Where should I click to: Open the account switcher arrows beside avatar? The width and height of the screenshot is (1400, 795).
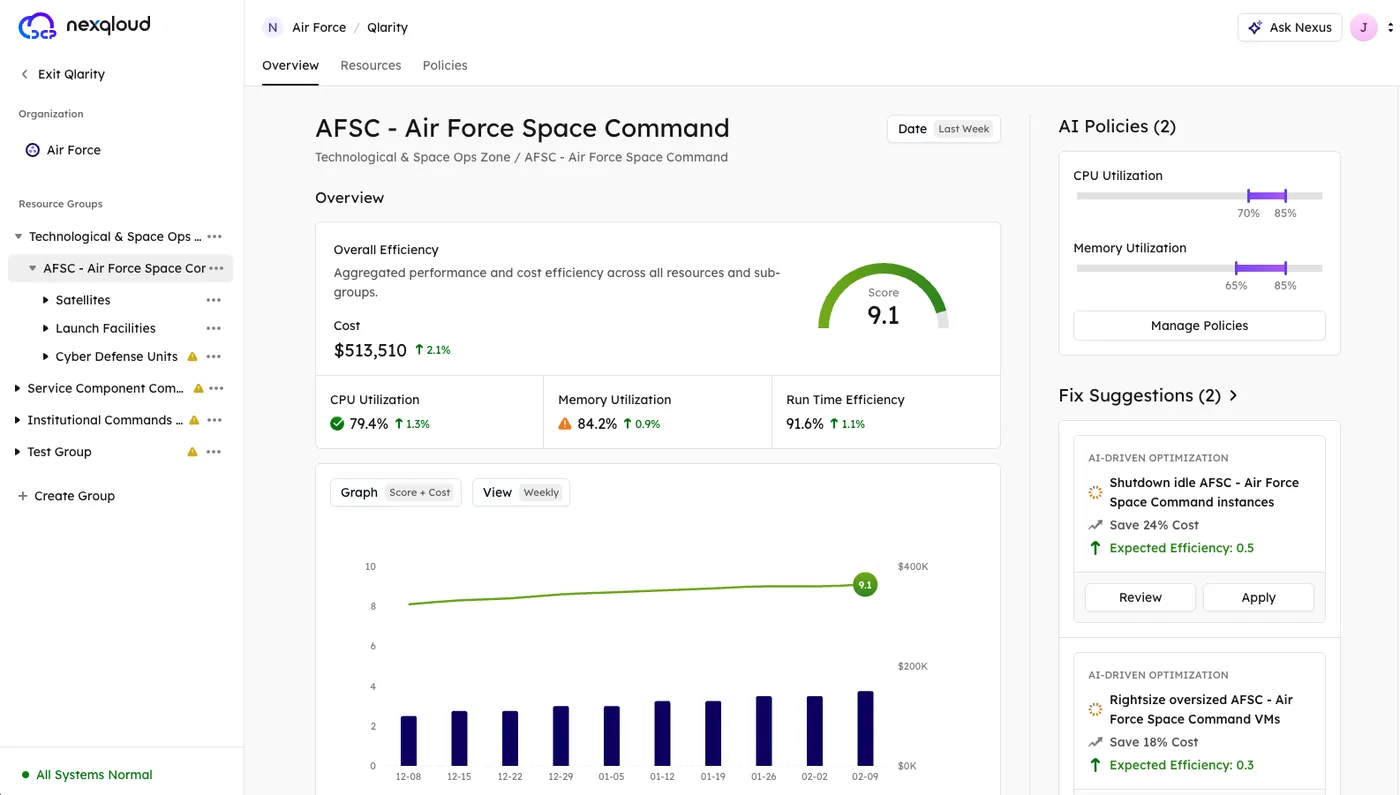click(x=1390, y=27)
